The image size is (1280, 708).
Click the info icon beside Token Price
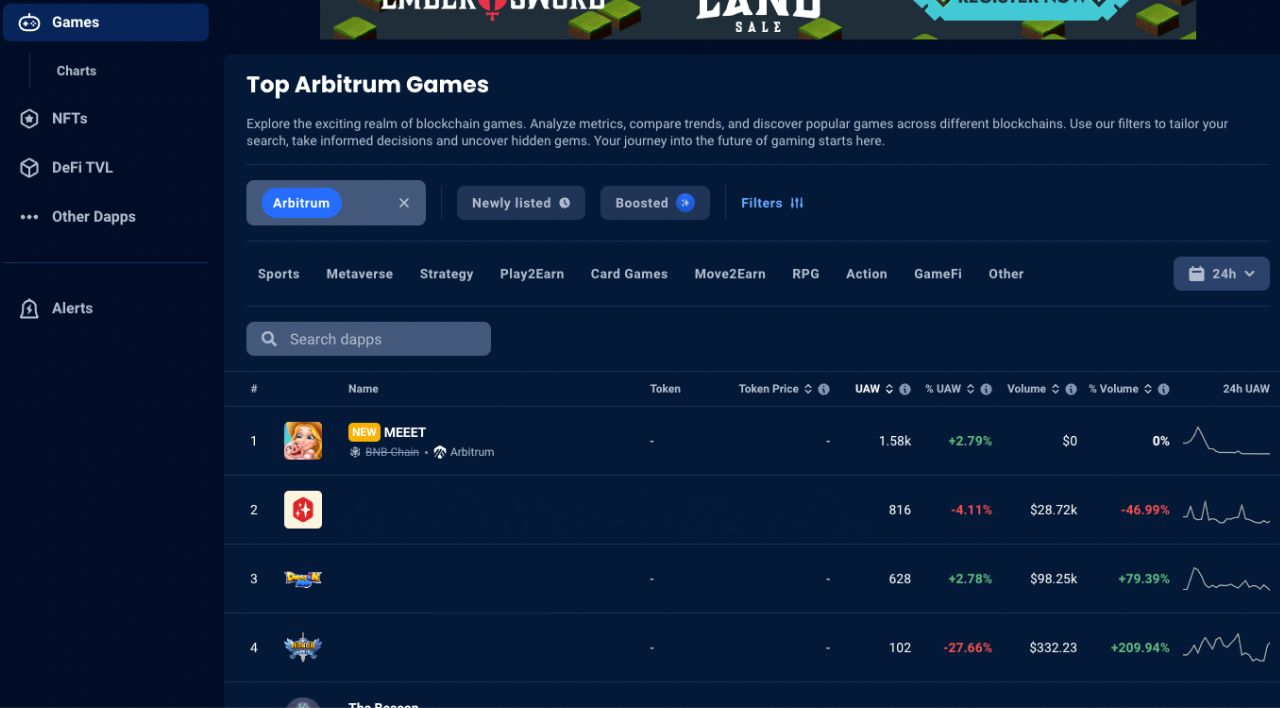point(824,389)
